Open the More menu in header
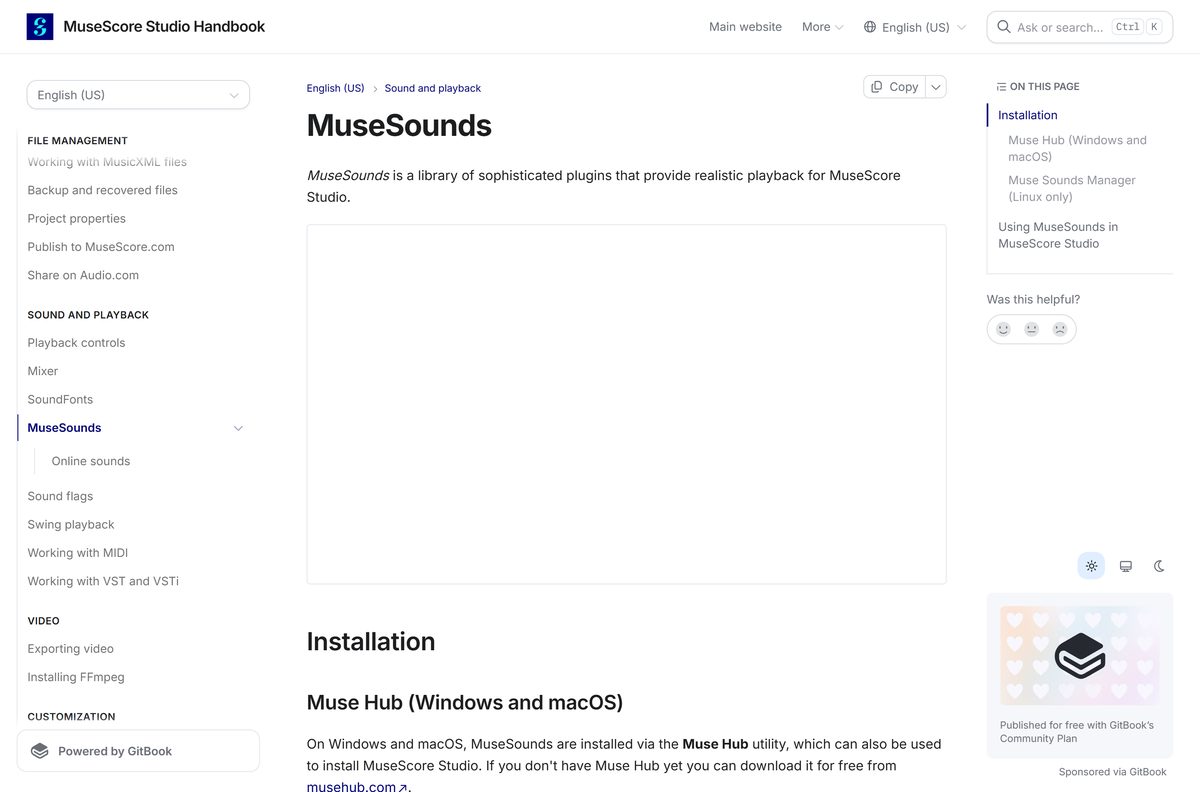This screenshot has width=1200, height=792. 823,27
